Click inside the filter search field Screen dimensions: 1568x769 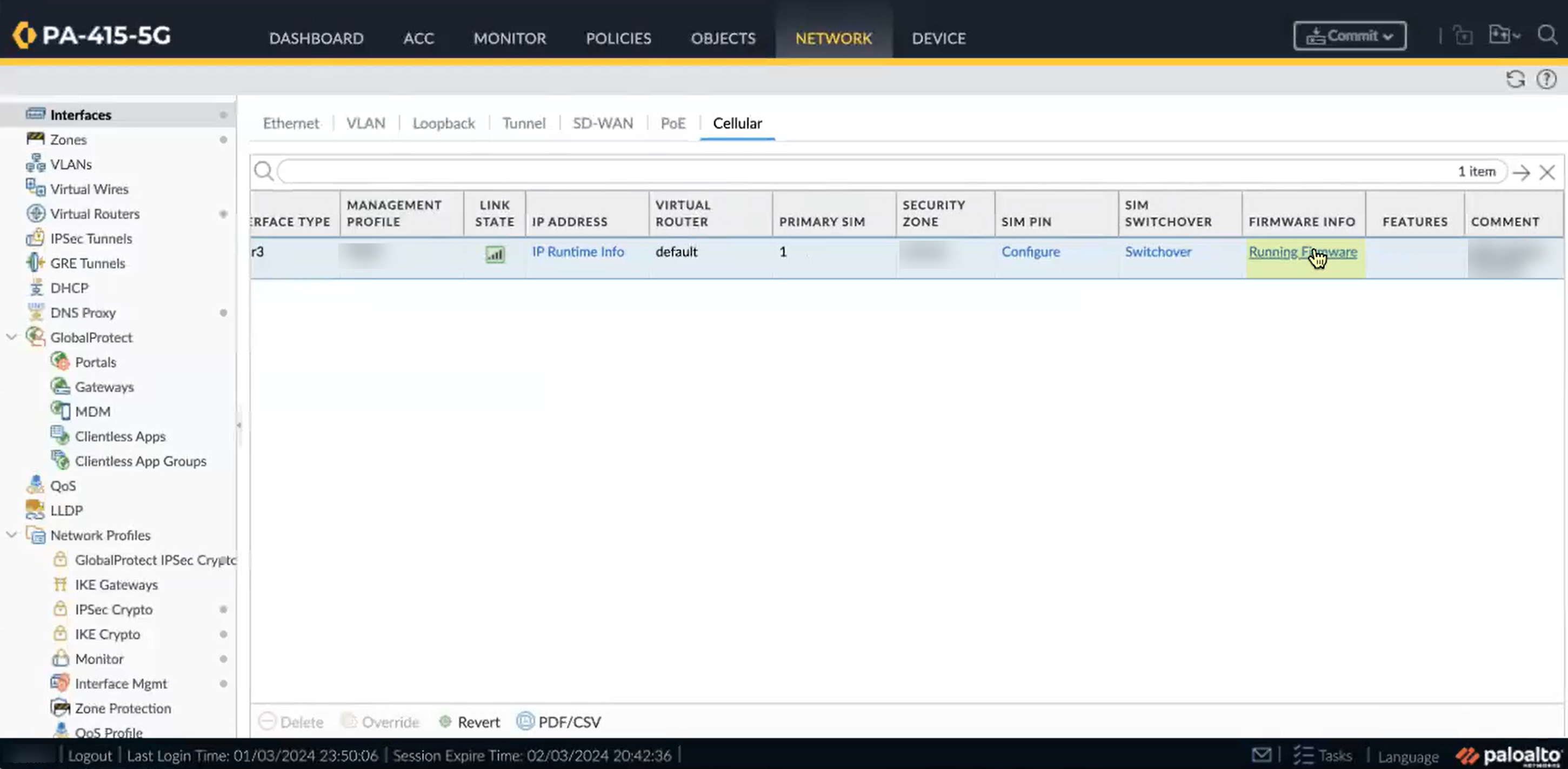coord(852,172)
